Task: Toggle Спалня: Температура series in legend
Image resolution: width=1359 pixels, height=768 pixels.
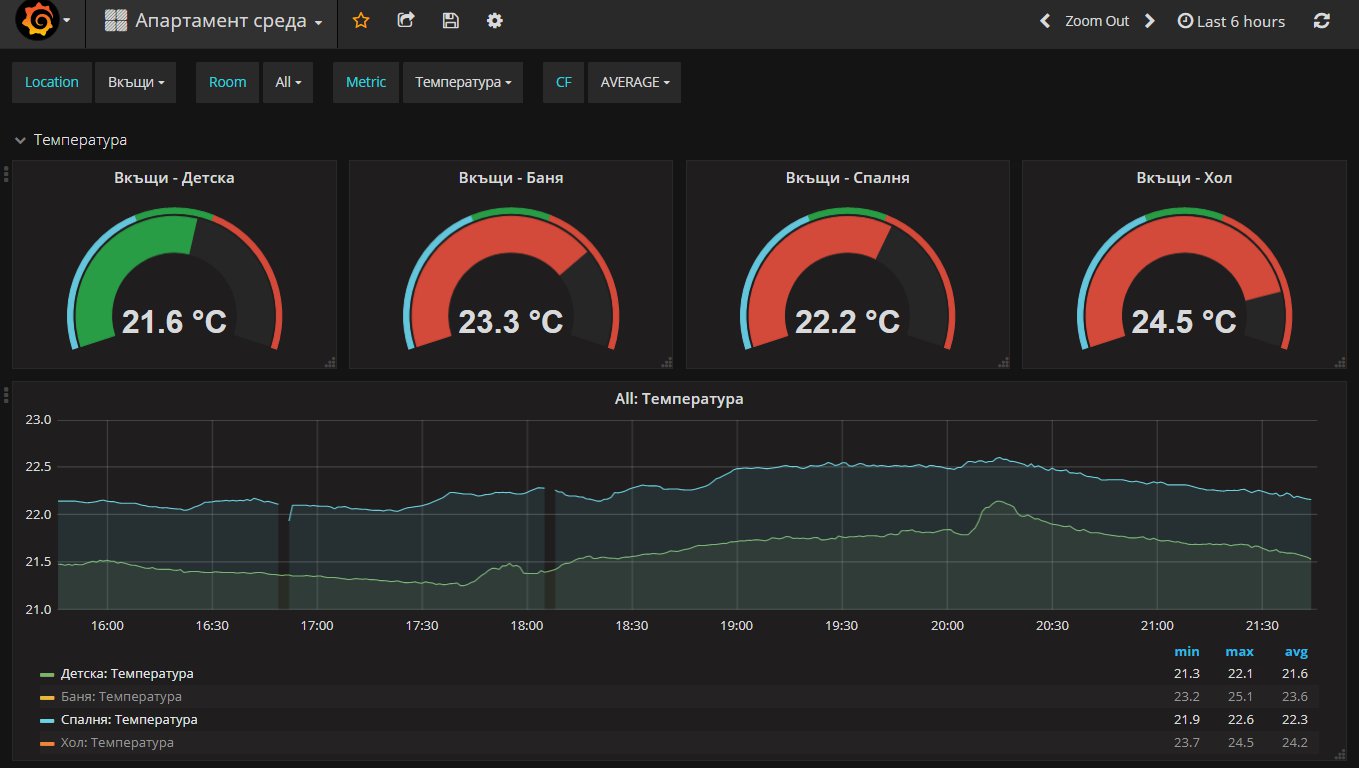Action: (x=129, y=720)
